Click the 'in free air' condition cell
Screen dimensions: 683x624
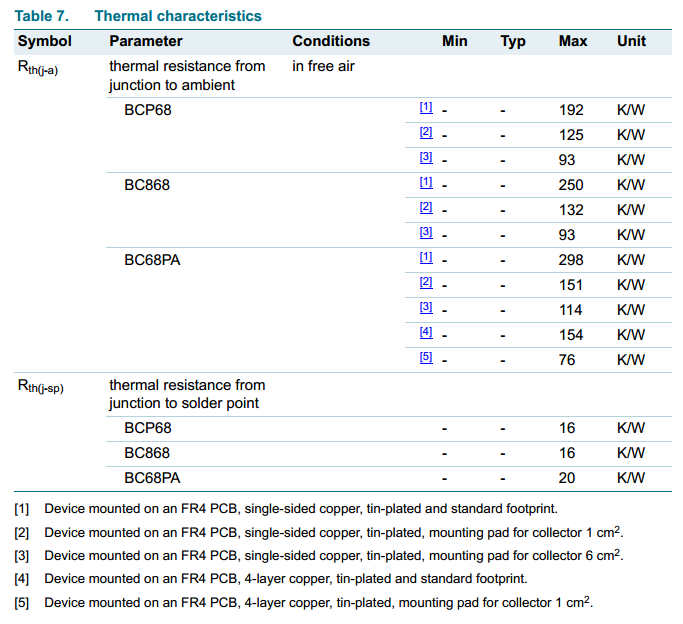click(x=323, y=66)
